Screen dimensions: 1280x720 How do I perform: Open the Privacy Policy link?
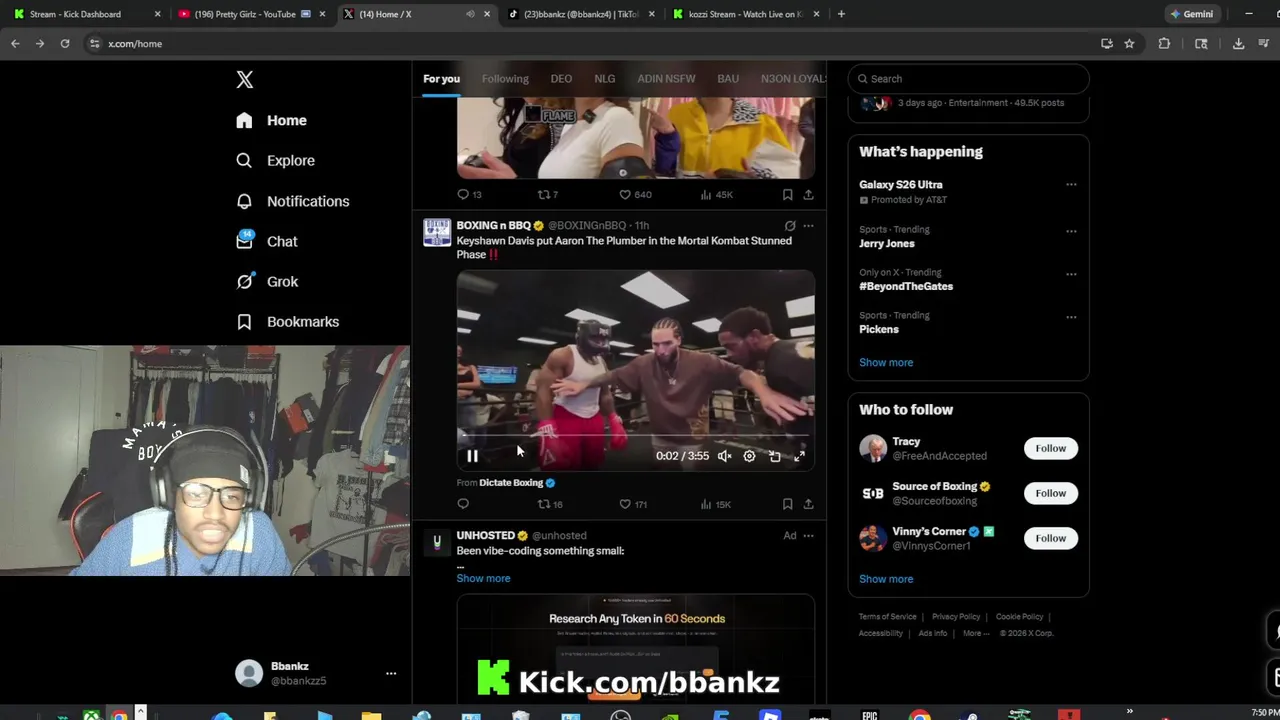(x=956, y=617)
